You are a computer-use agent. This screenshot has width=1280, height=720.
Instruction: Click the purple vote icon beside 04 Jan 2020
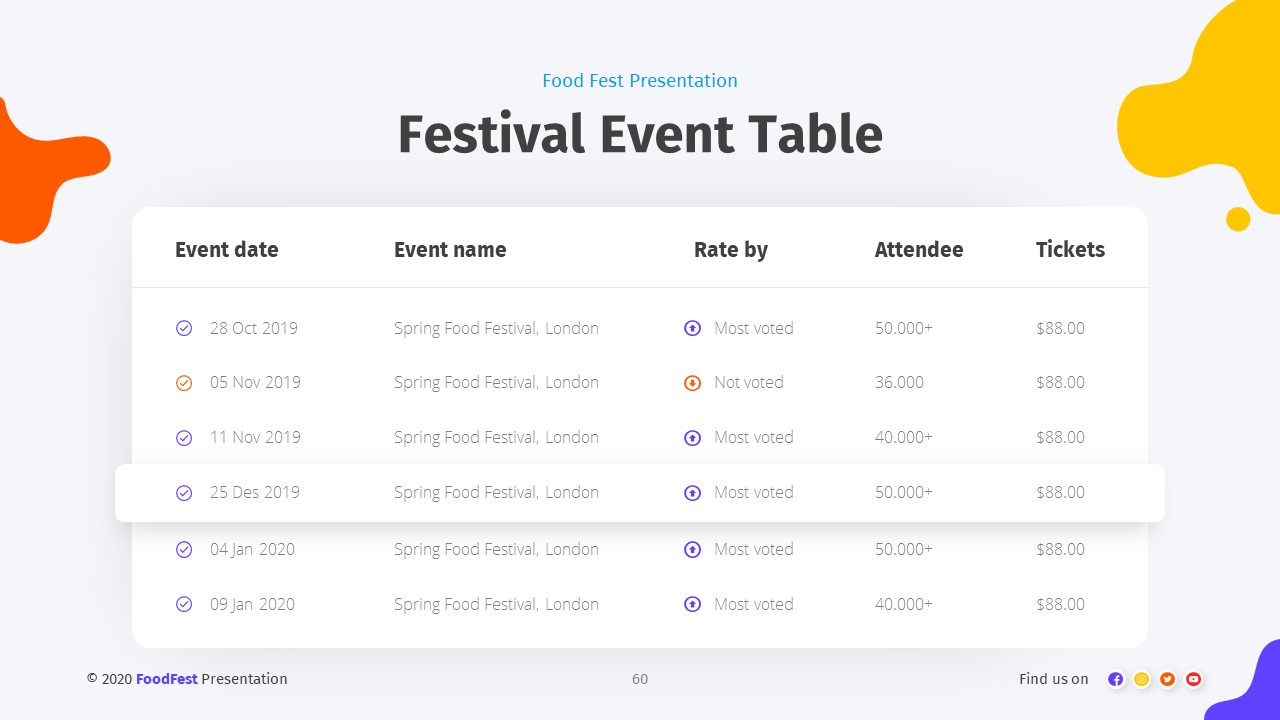pos(692,549)
